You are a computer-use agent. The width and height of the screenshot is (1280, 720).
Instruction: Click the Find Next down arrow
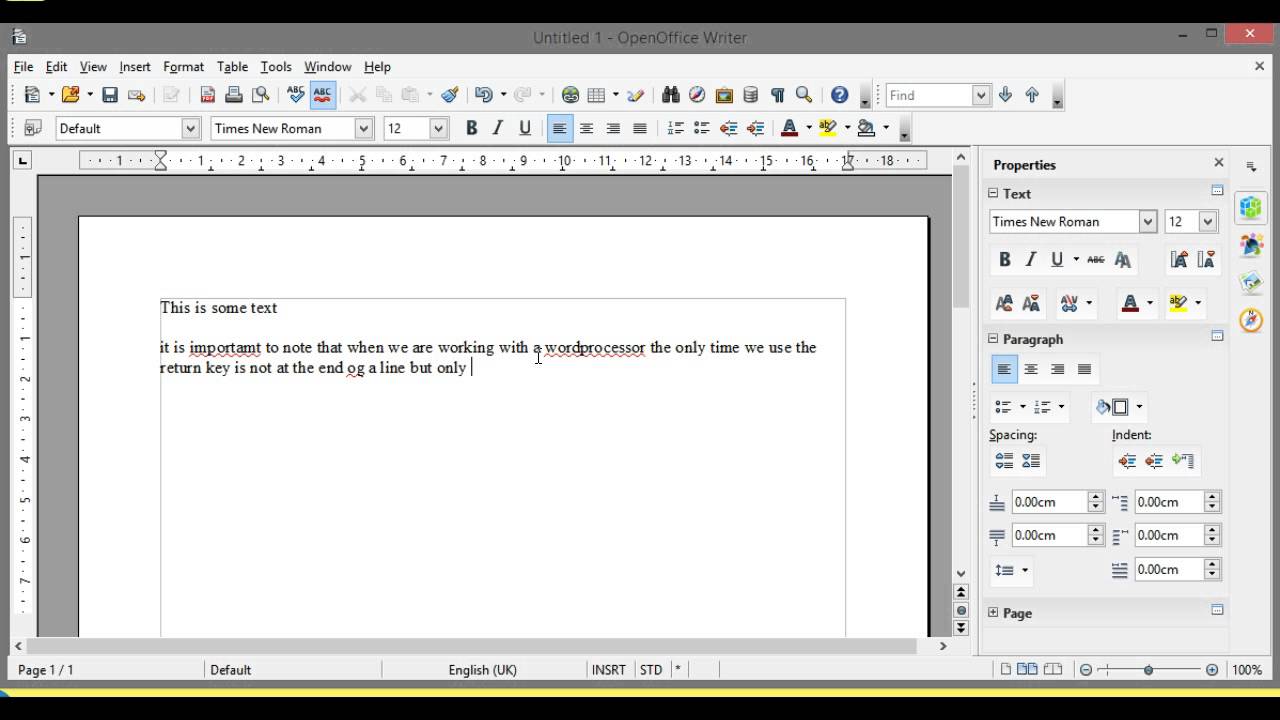[x=1006, y=95]
